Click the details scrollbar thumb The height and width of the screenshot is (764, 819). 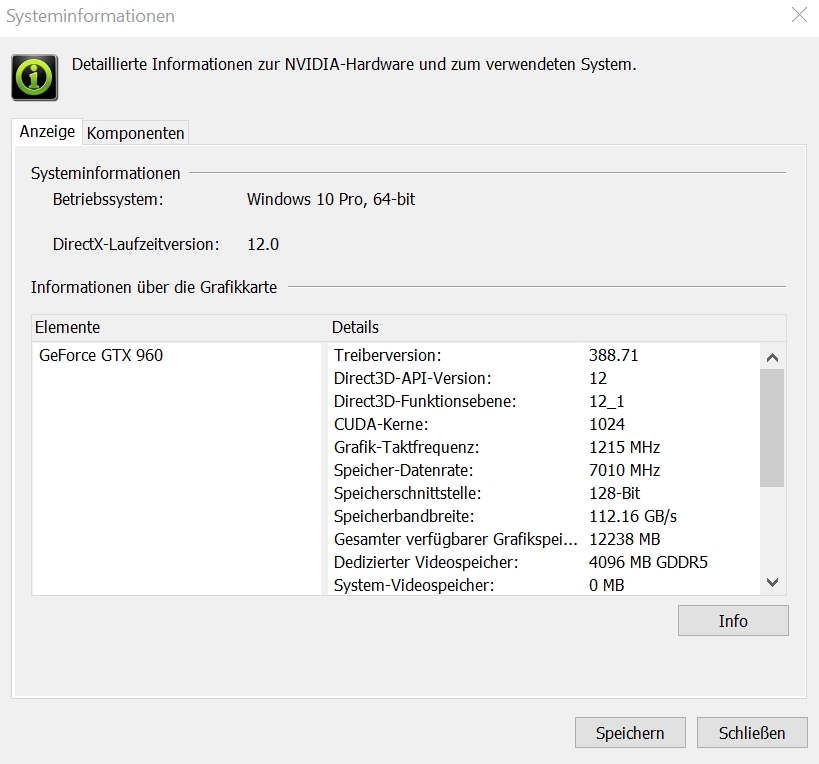coord(772,428)
